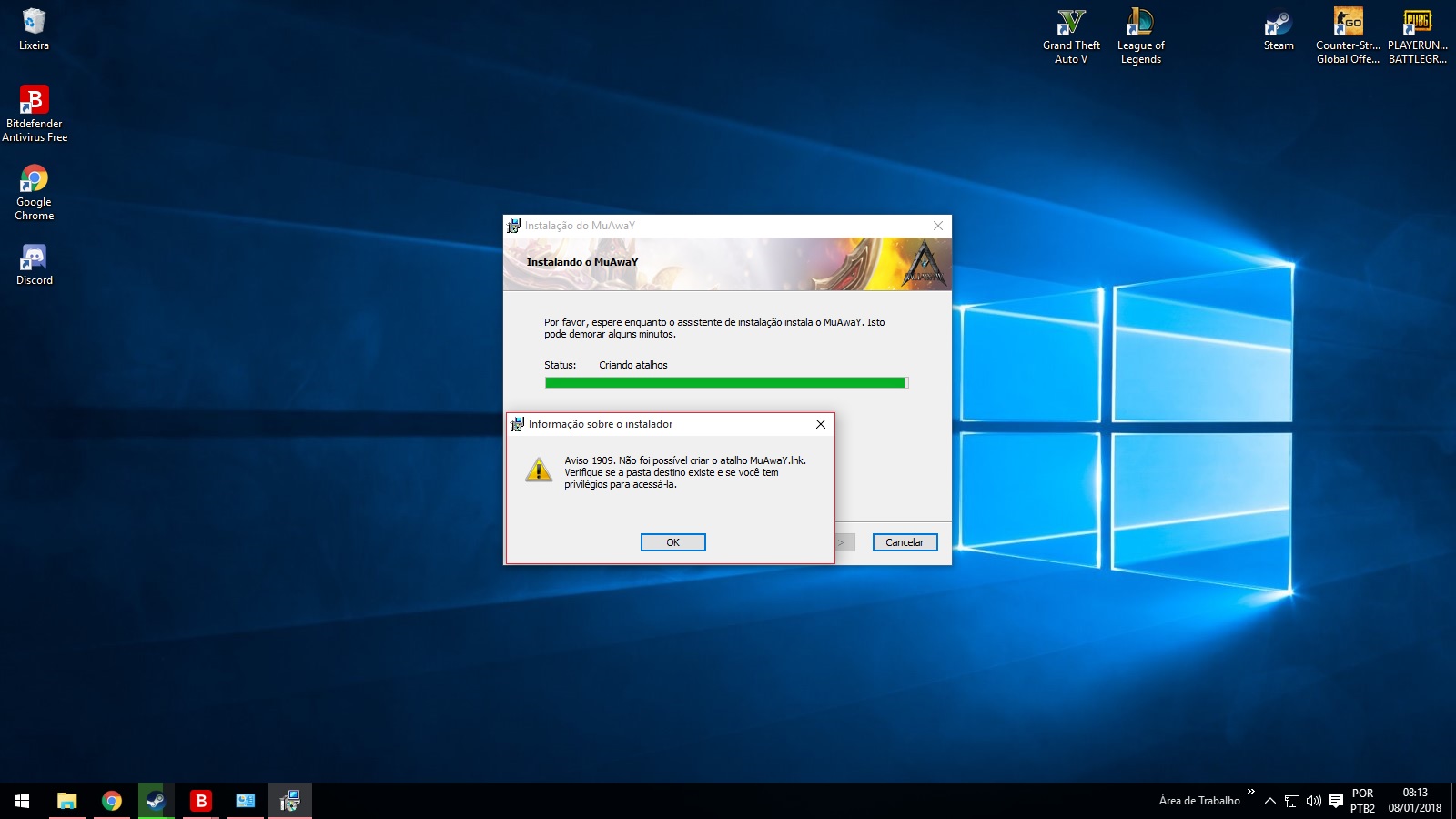The width and height of the screenshot is (1456, 819).
Task: Close the Informação sobre o instalador dialog
Action: [x=820, y=424]
